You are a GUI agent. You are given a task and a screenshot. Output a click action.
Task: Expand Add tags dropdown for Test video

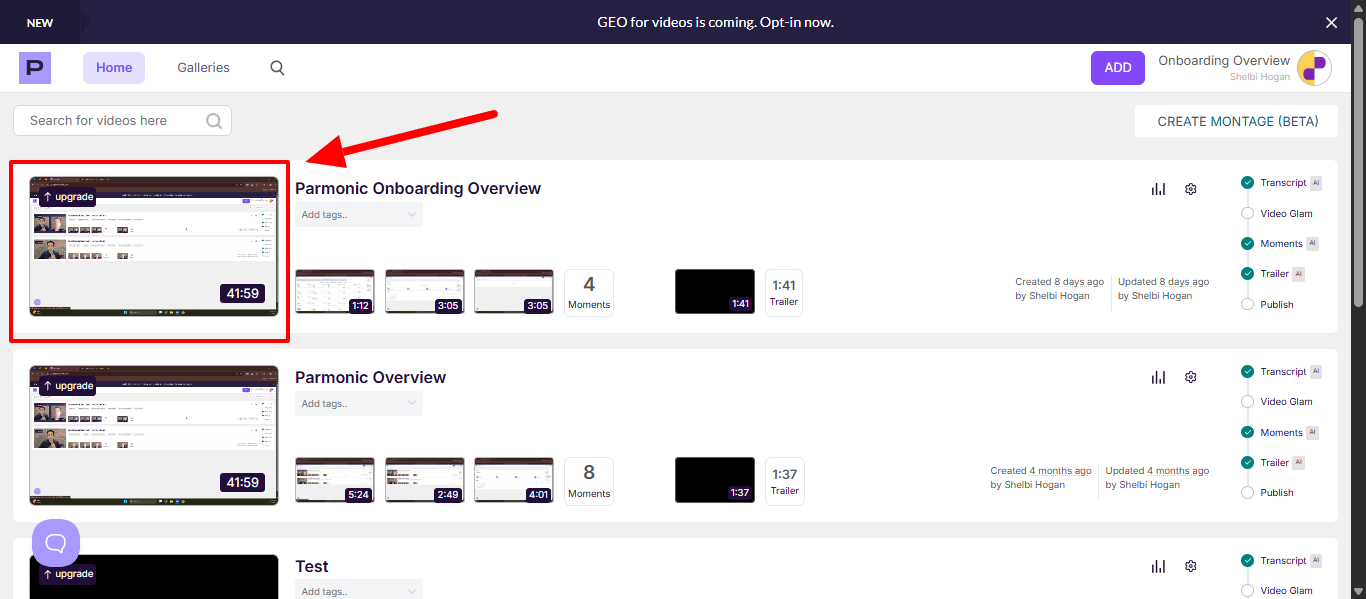click(359, 590)
